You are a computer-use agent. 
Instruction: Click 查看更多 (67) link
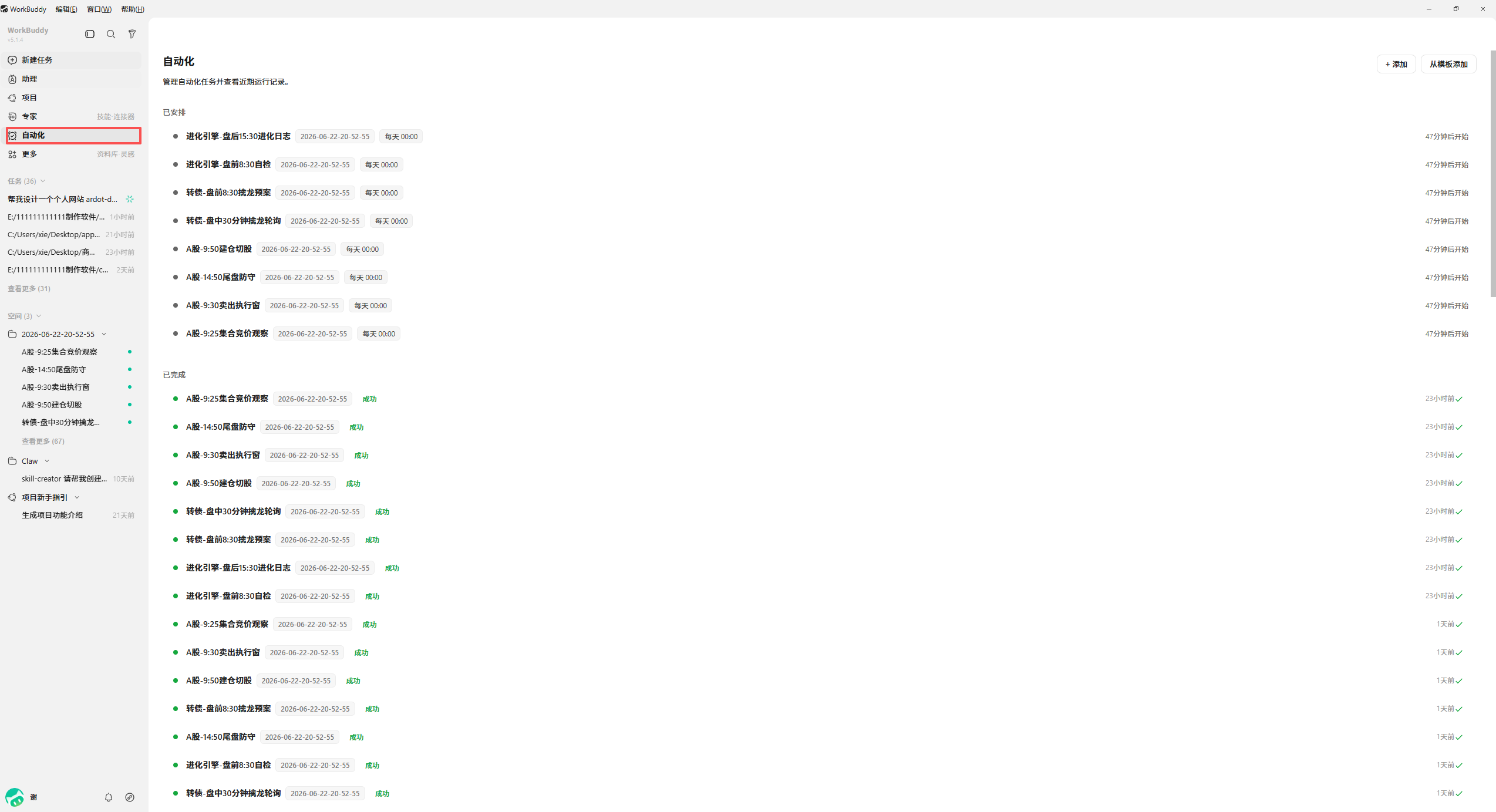click(43, 441)
